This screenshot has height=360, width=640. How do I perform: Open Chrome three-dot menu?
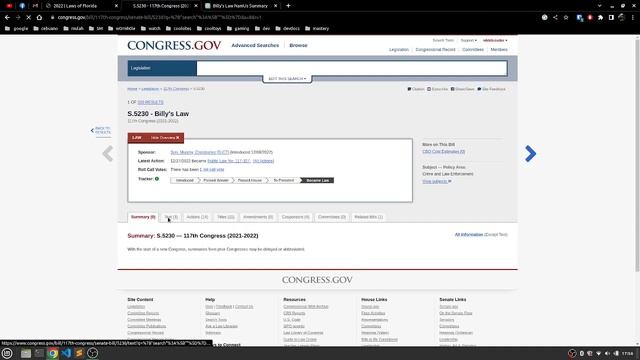tap(633, 18)
